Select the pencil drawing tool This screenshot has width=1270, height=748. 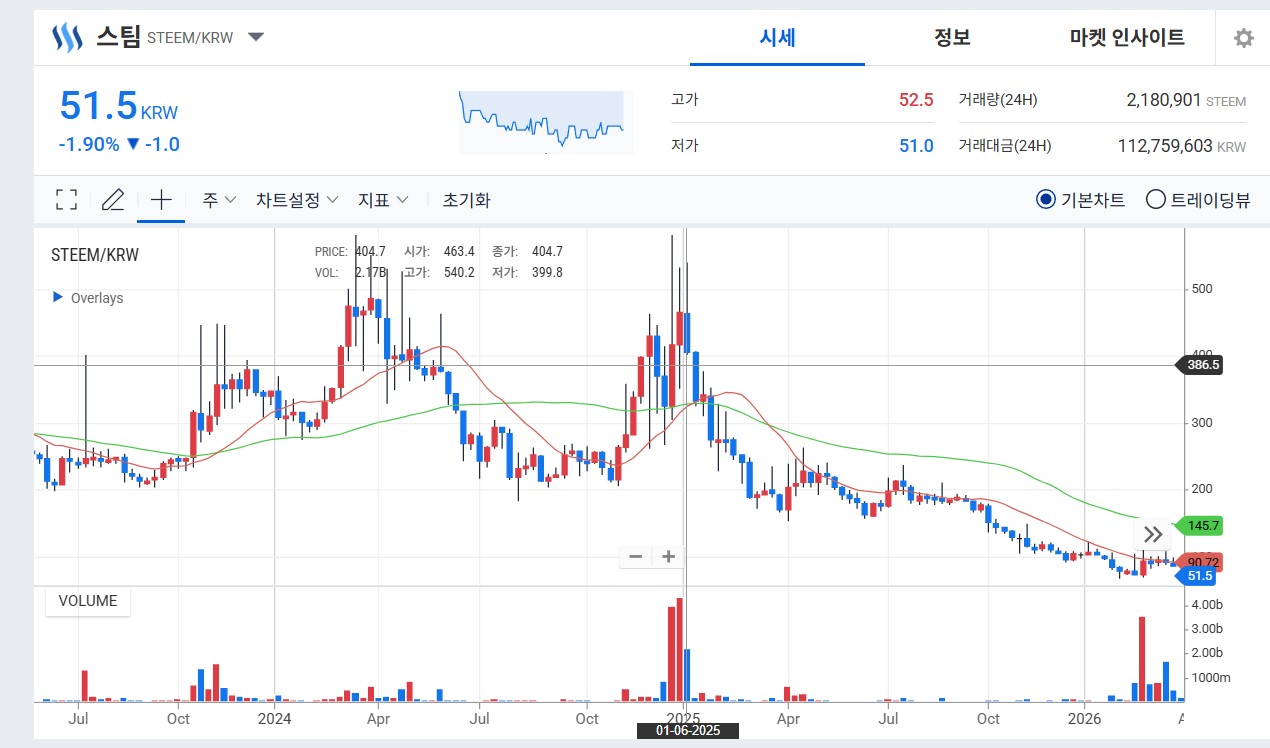[x=113, y=200]
